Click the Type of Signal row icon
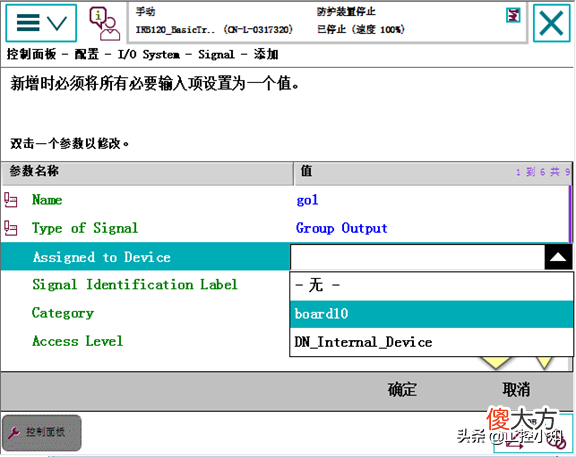The image size is (576, 457). [x=11, y=228]
